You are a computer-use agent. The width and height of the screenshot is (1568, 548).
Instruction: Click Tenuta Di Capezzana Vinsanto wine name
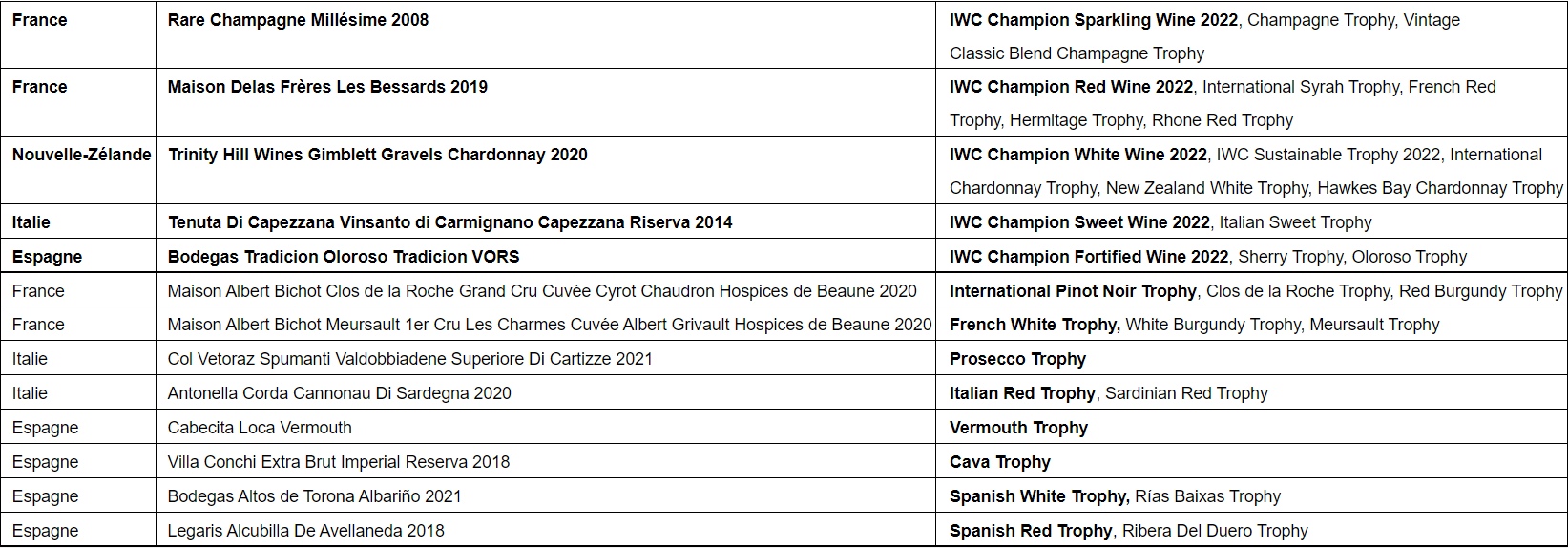point(449,222)
